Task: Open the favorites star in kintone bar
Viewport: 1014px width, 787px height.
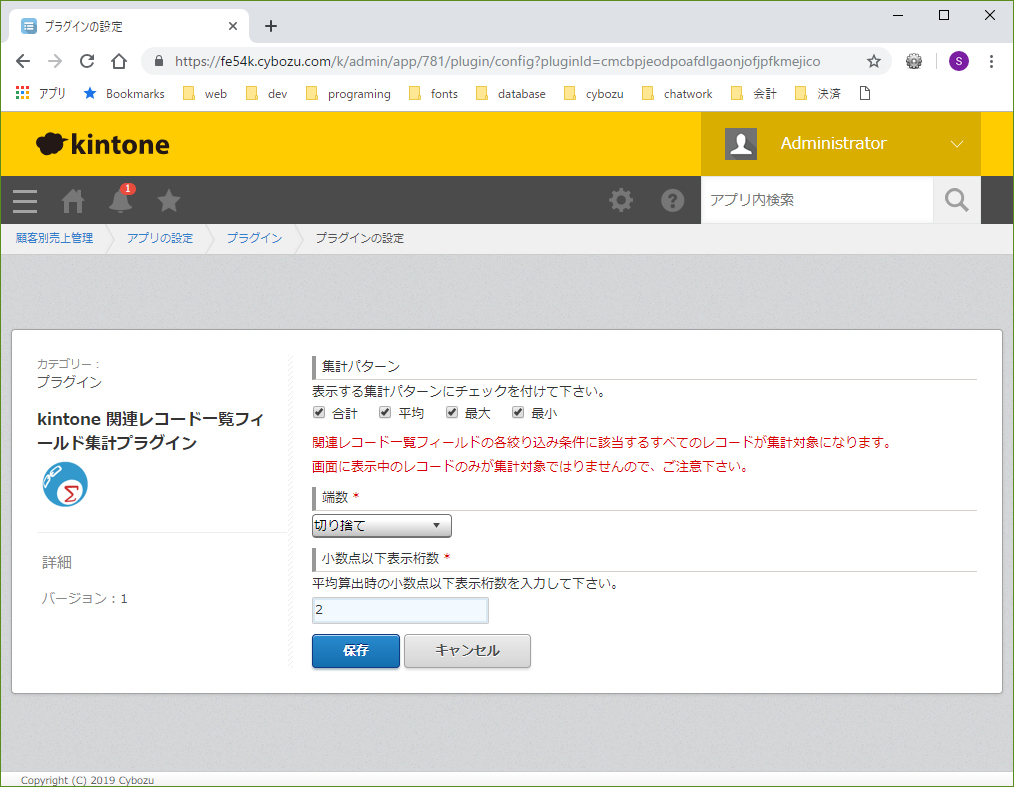Action: coord(169,200)
